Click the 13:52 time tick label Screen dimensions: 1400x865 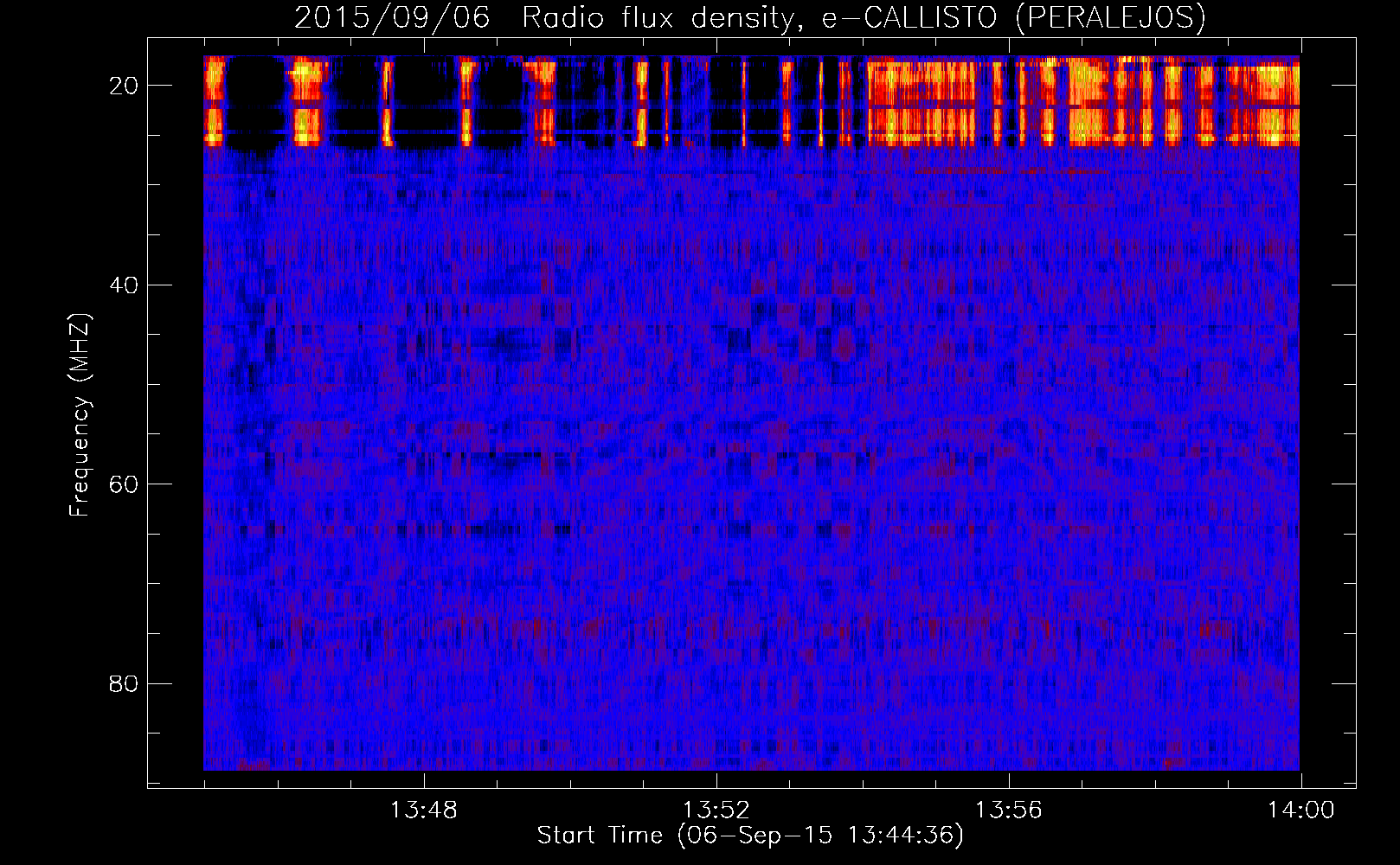coord(716,811)
